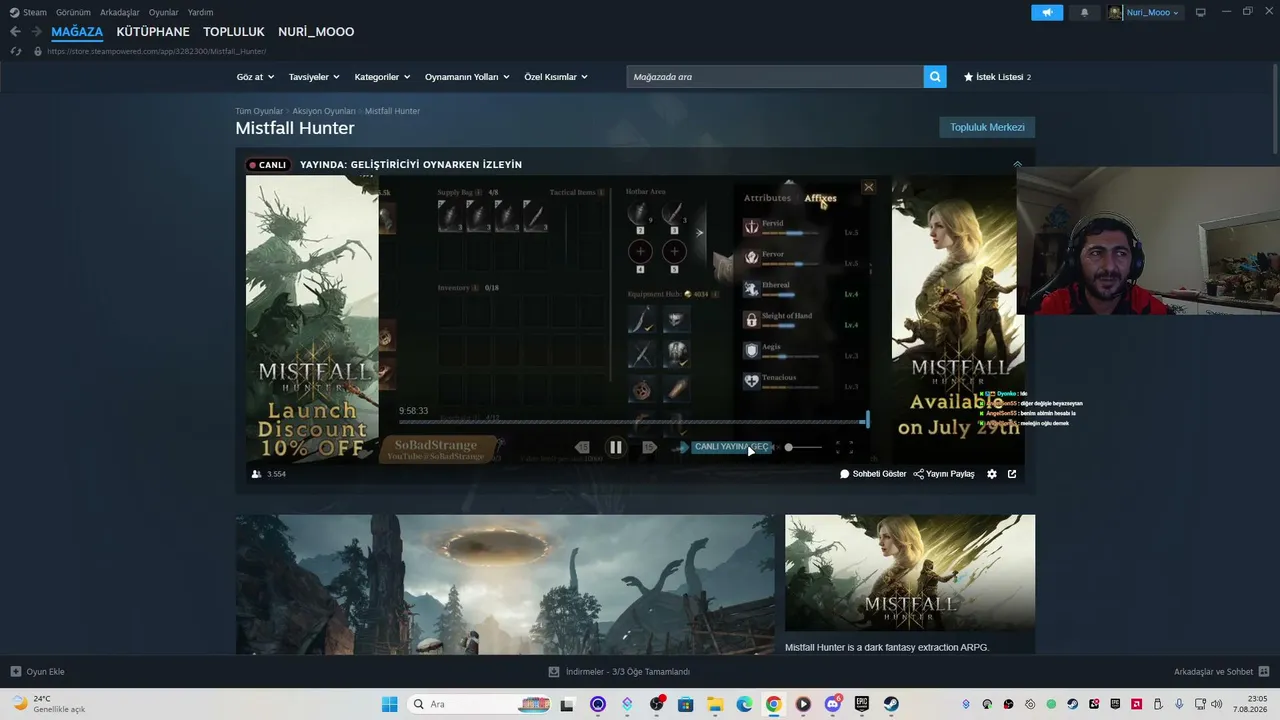Open the Oyunlar menu
The width and height of the screenshot is (1280, 720).
point(164,13)
